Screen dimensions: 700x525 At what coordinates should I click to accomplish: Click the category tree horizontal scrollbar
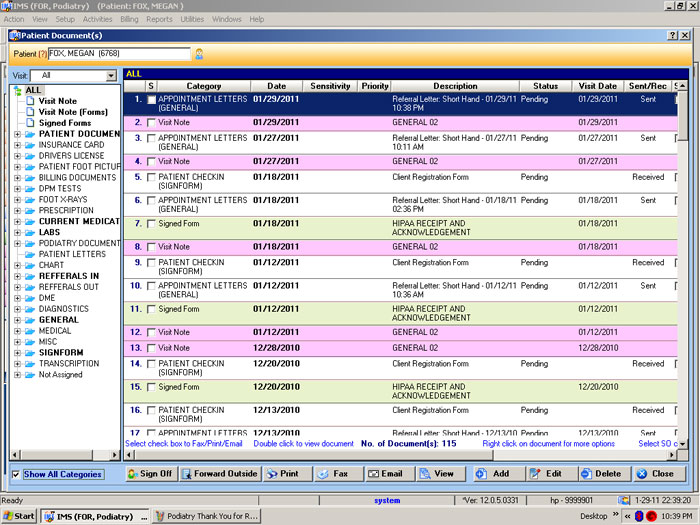tap(65, 455)
